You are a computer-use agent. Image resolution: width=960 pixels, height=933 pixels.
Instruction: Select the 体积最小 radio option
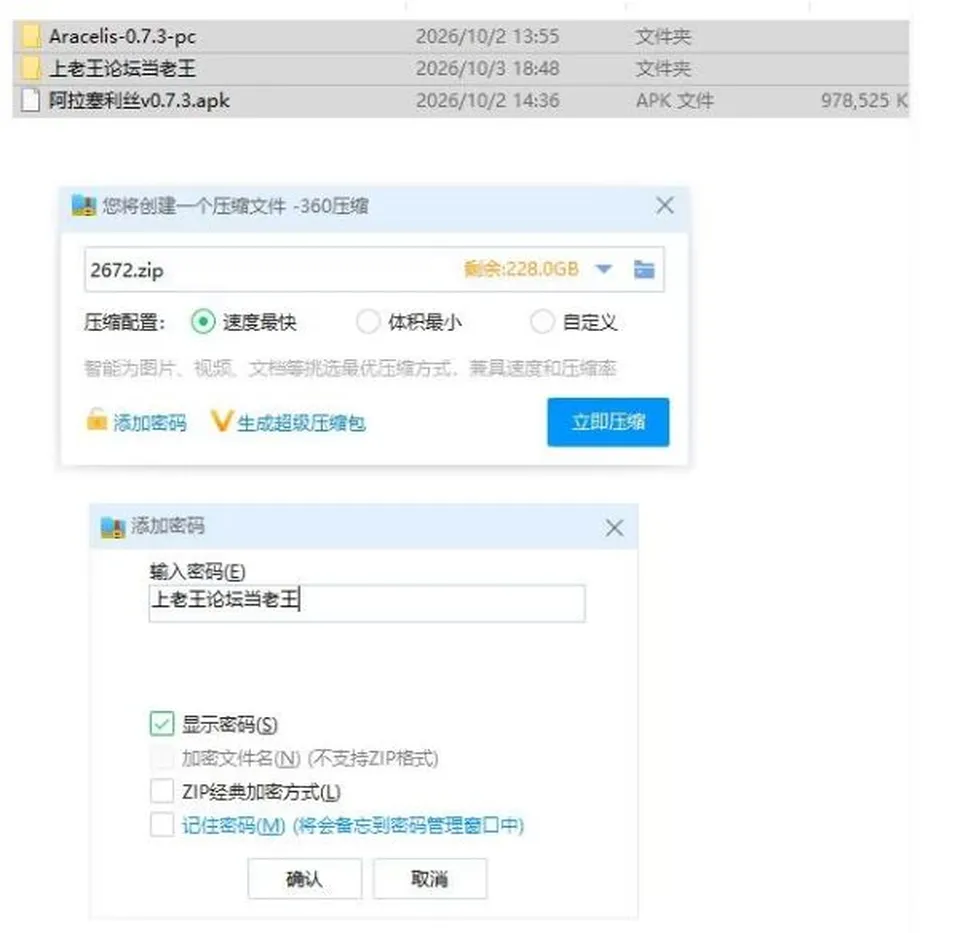click(368, 321)
